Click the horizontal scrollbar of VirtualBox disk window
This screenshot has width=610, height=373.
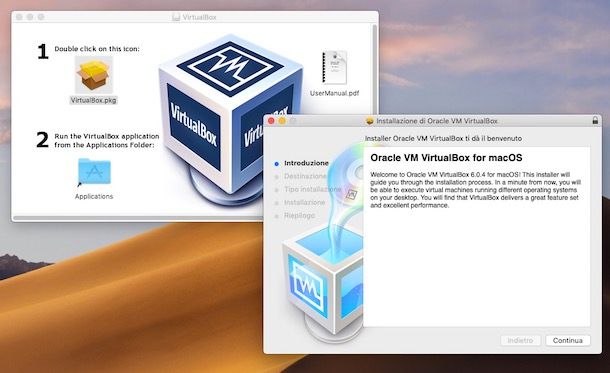pyautogui.click(x=138, y=217)
